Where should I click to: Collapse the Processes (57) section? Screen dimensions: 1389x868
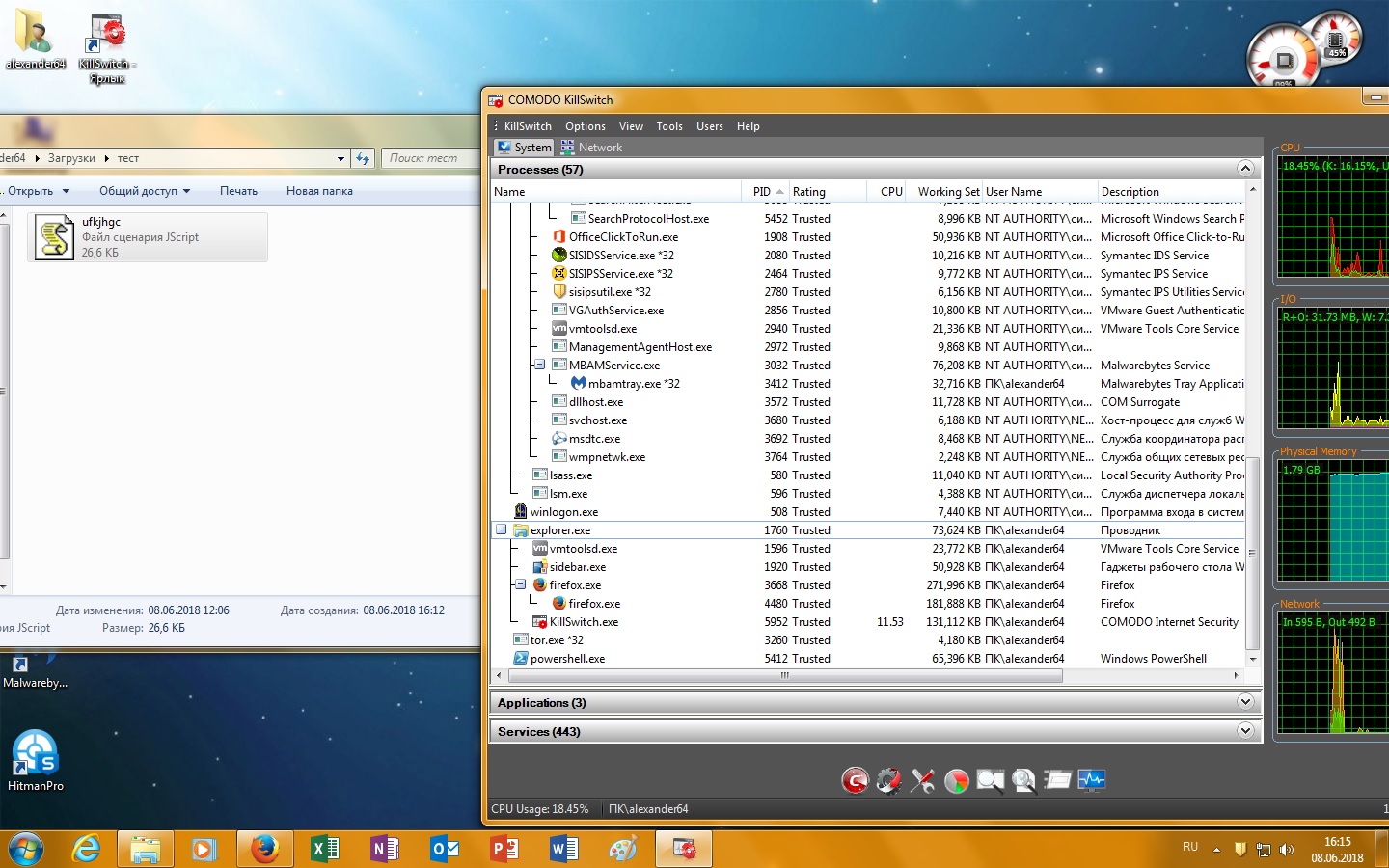pyautogui.click(x=1245, y=169)
